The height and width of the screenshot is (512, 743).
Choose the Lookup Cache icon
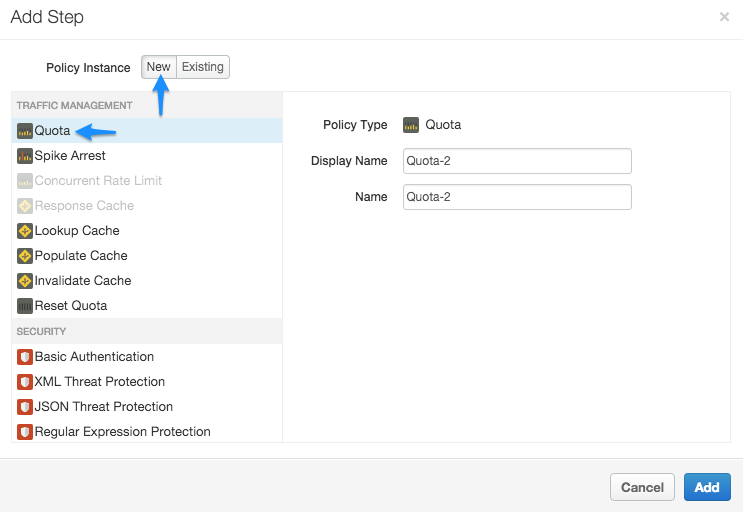click(25, 231)
